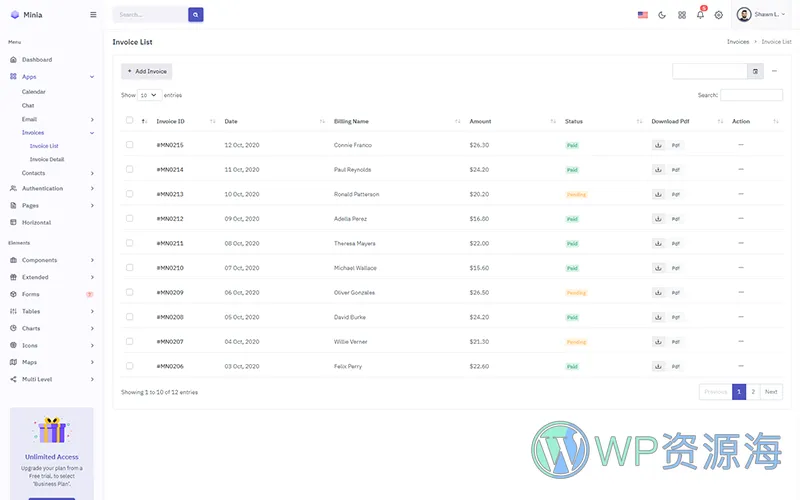
Task: Open notifications bell icon
Action: tap(700, 15)
